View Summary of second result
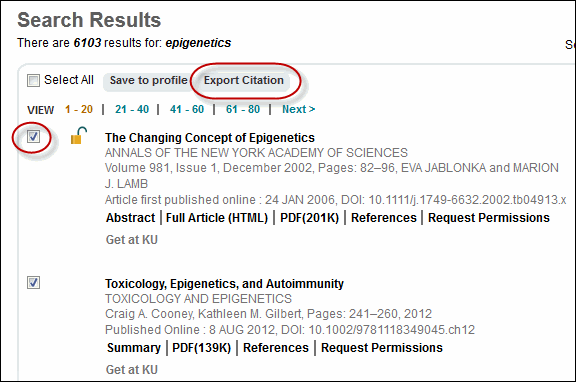 134,348
